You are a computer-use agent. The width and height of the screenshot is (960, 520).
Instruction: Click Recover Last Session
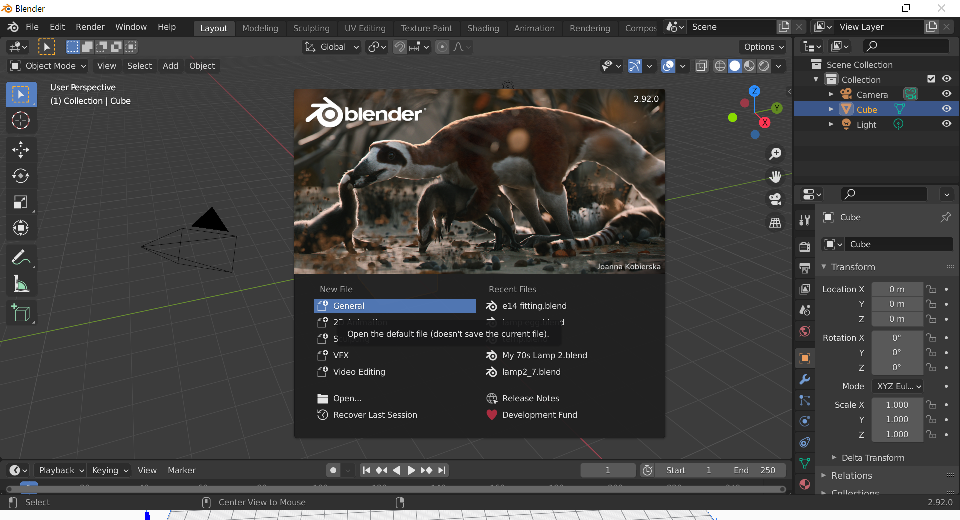pyautogui.click(x=375, y=415)
